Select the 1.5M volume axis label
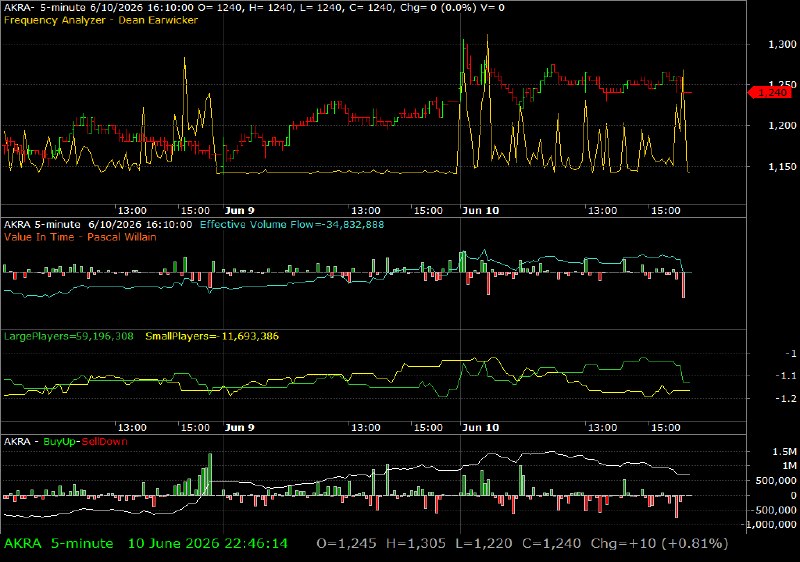Screen dimensions: 800x562 point(785,452)
